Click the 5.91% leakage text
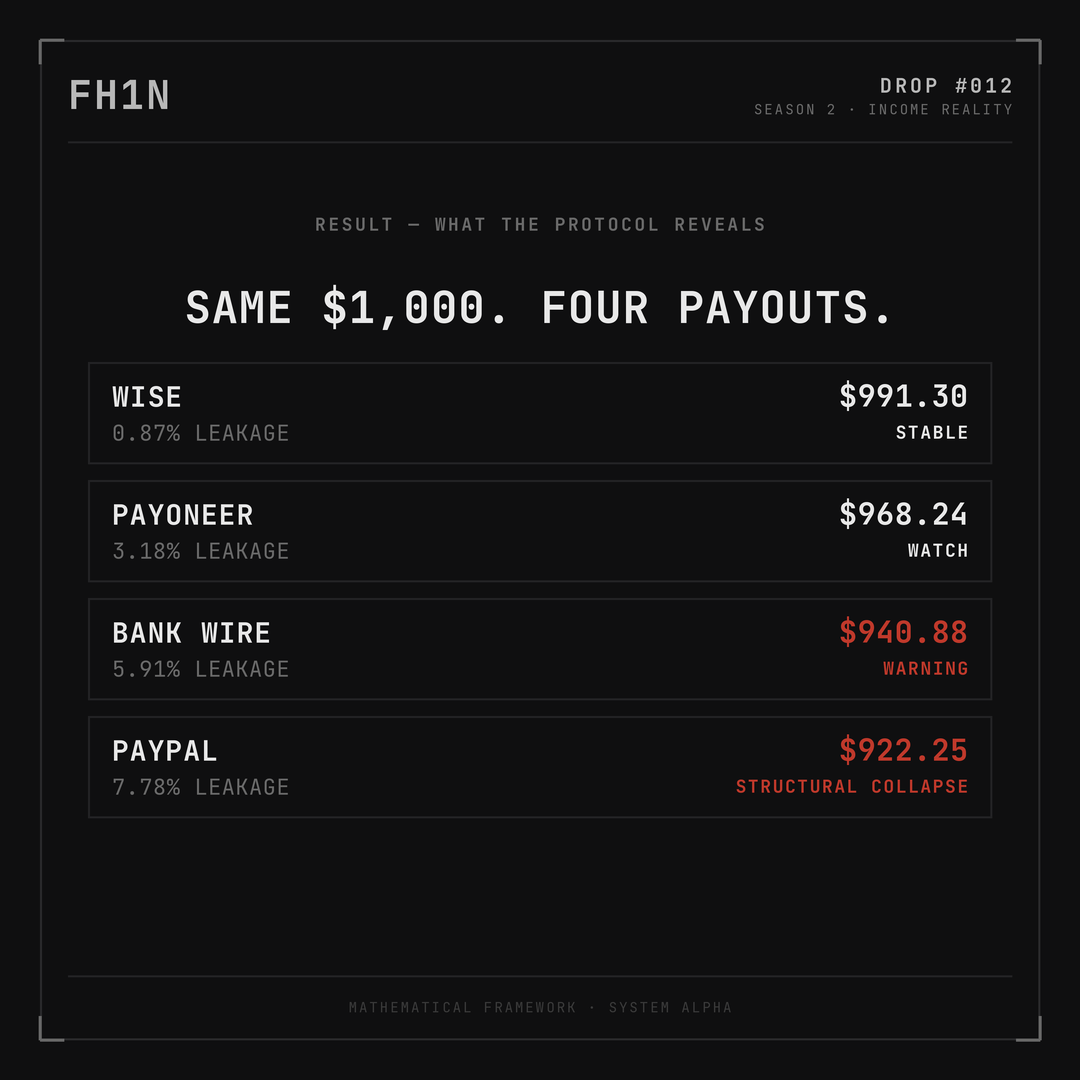The width and height of the screenshot is (1080, 1080). pyautogui.click(x=200, y=669)
